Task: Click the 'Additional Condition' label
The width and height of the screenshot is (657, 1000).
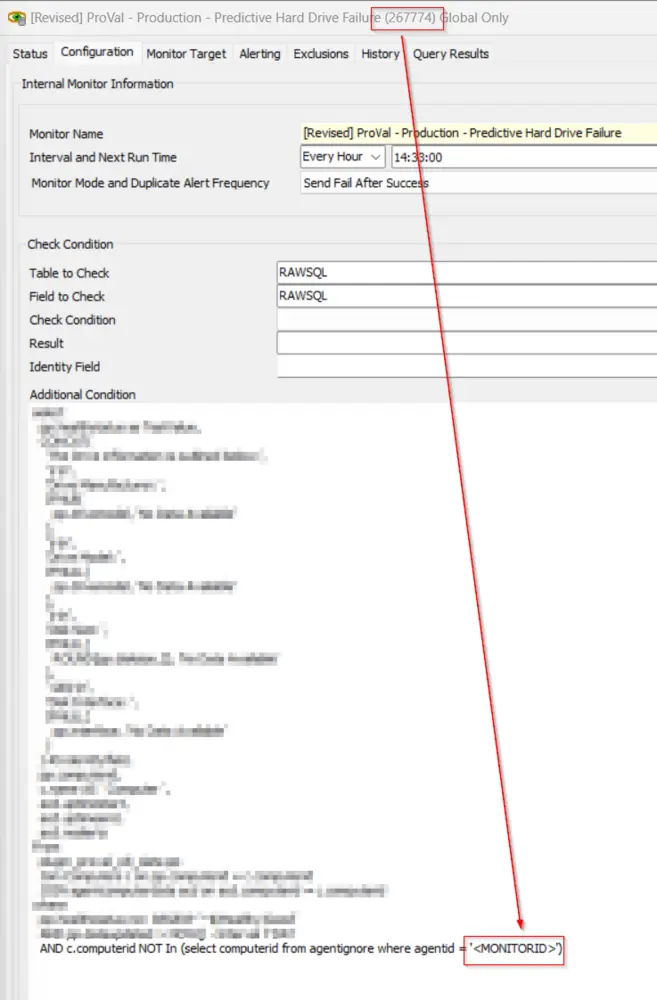Action: (x=82, y=395)
